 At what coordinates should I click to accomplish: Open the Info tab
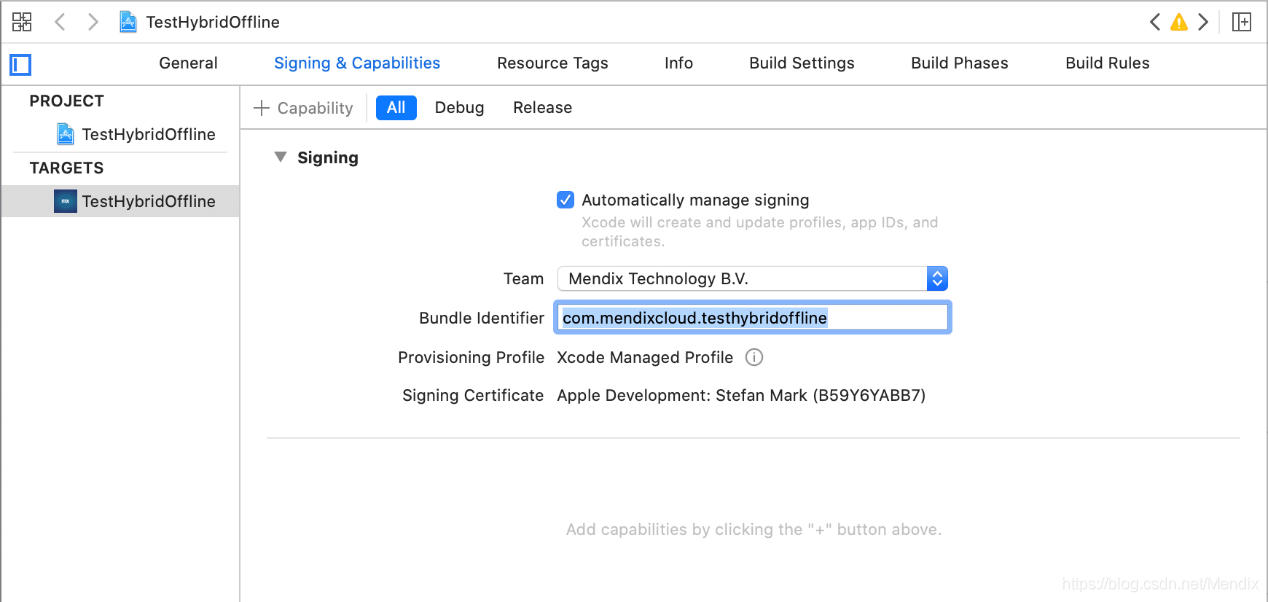[x=679, y=63]
